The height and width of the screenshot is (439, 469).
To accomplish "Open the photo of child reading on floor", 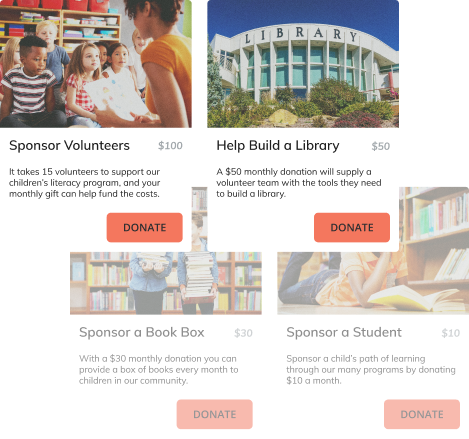I will pos(373,283).
